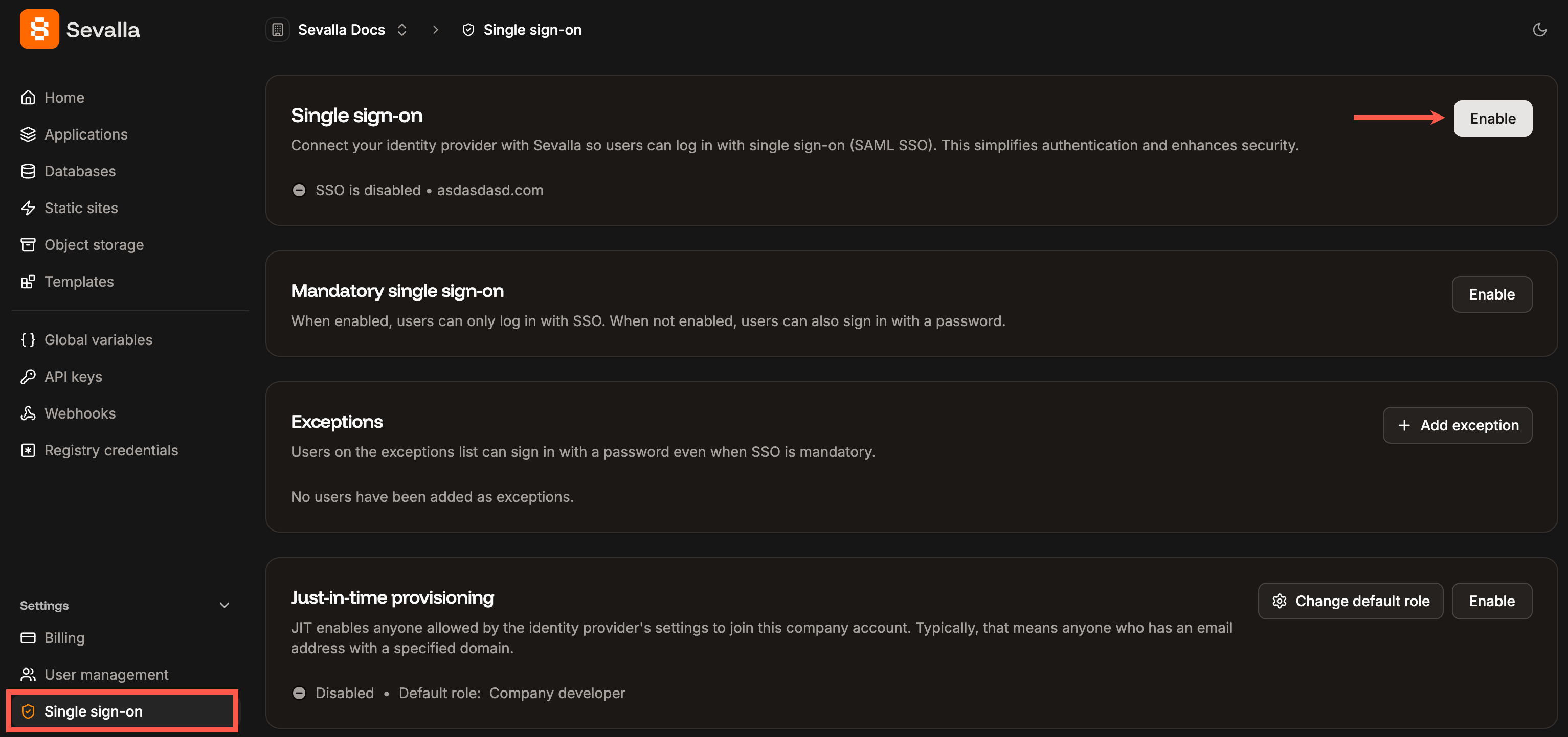Toggle dark mode with the moon icon
1568x737 pixels.
[x=1540, y=29]
